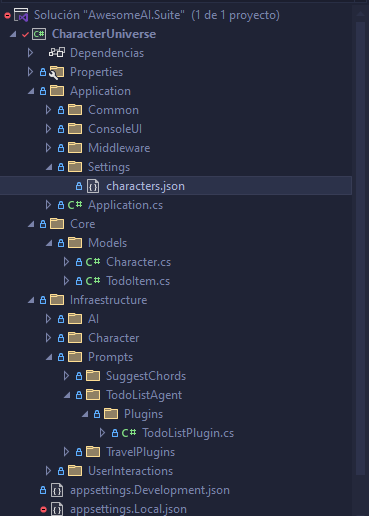Expand the Common folder
The height and width of the screenshot is (516, 369).
tap(48, 110)
